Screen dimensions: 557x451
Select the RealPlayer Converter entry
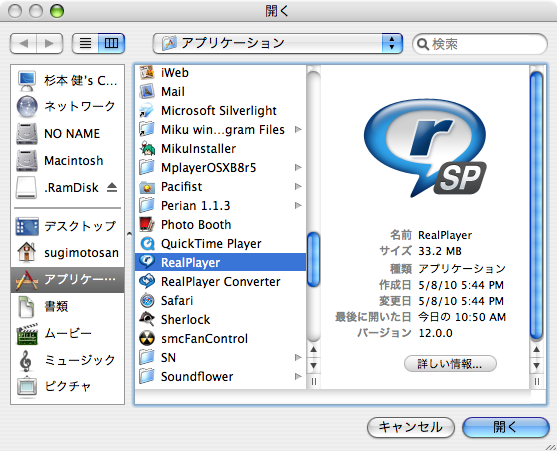(x=220, y=281)
